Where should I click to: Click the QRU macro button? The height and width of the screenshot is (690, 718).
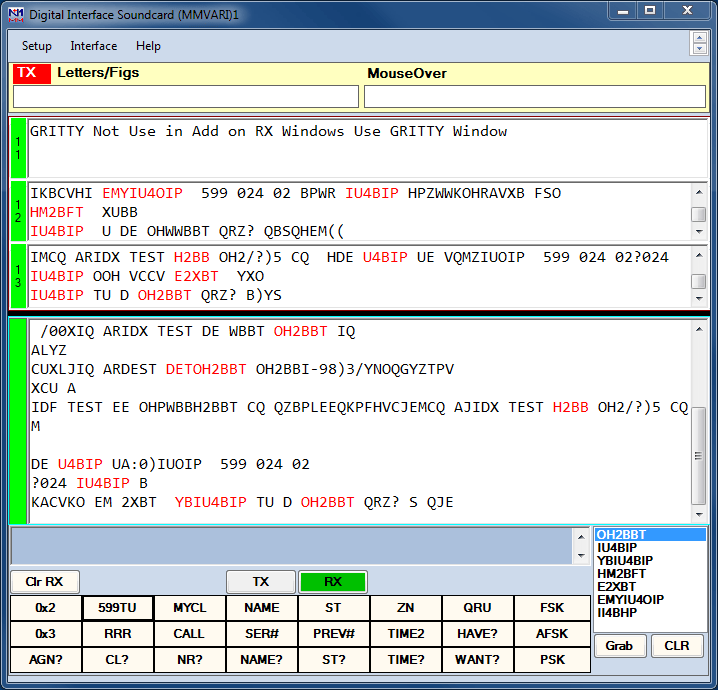[477, 608]
